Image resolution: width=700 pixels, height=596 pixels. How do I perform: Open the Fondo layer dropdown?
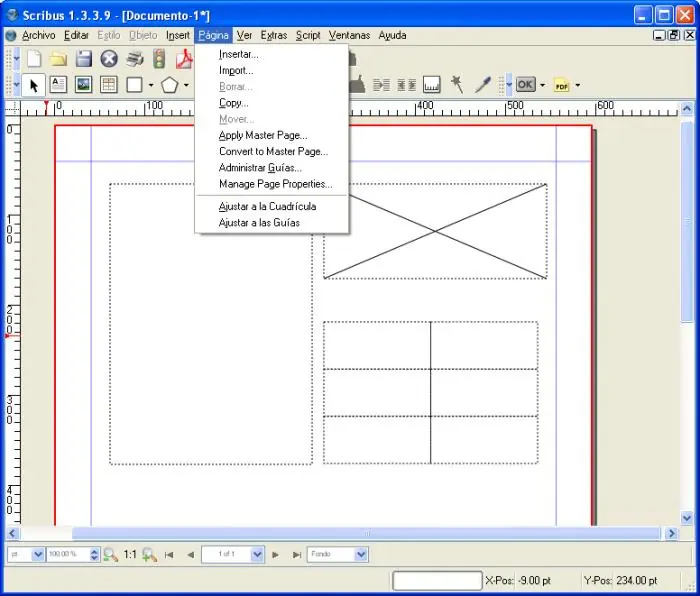point(361,554)
